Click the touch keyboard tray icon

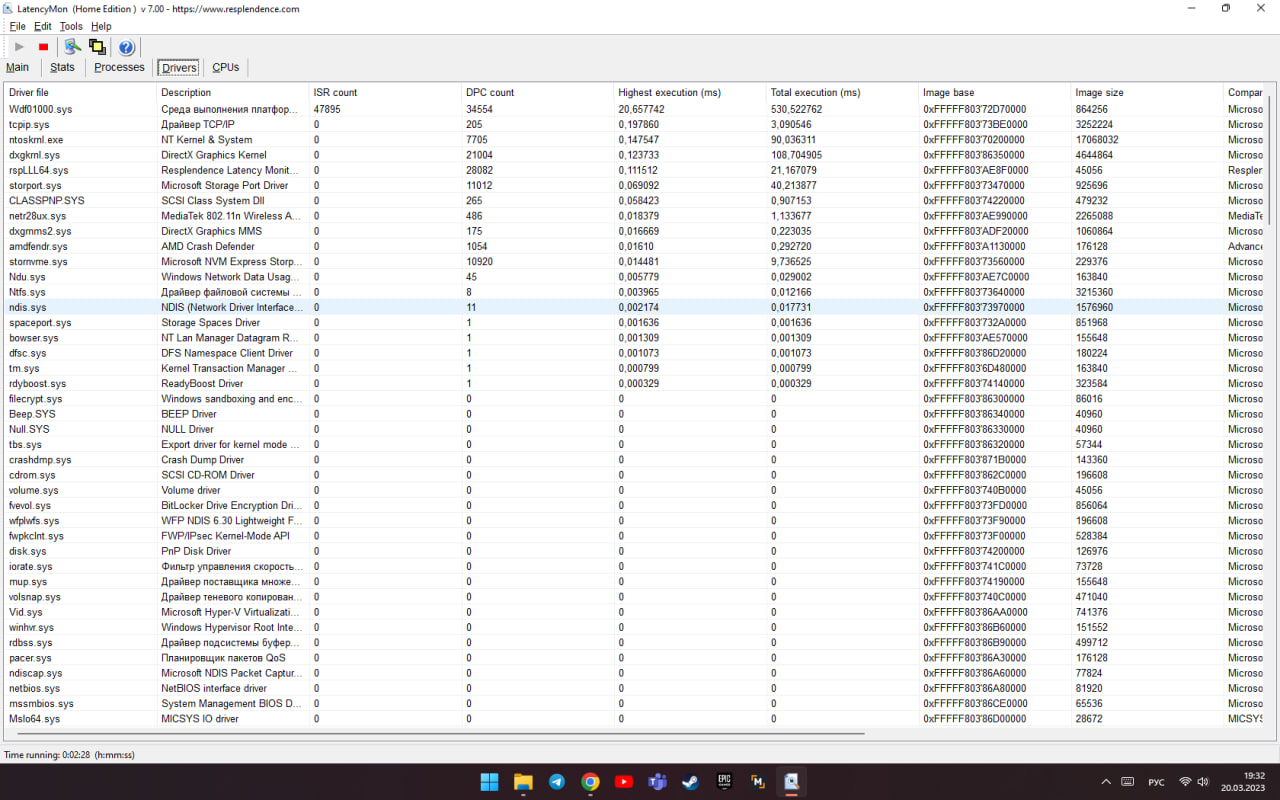pyautogui.click(x=1128, y=782)
